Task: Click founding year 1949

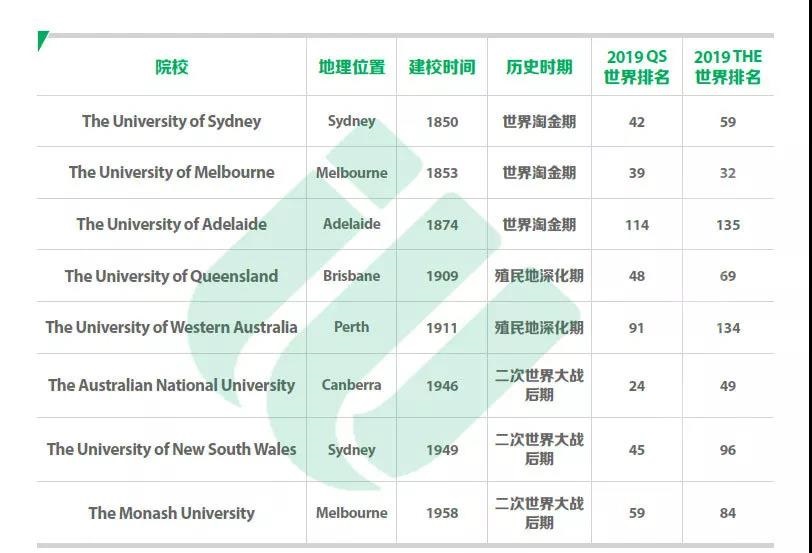Action: (x=442, y=450)
